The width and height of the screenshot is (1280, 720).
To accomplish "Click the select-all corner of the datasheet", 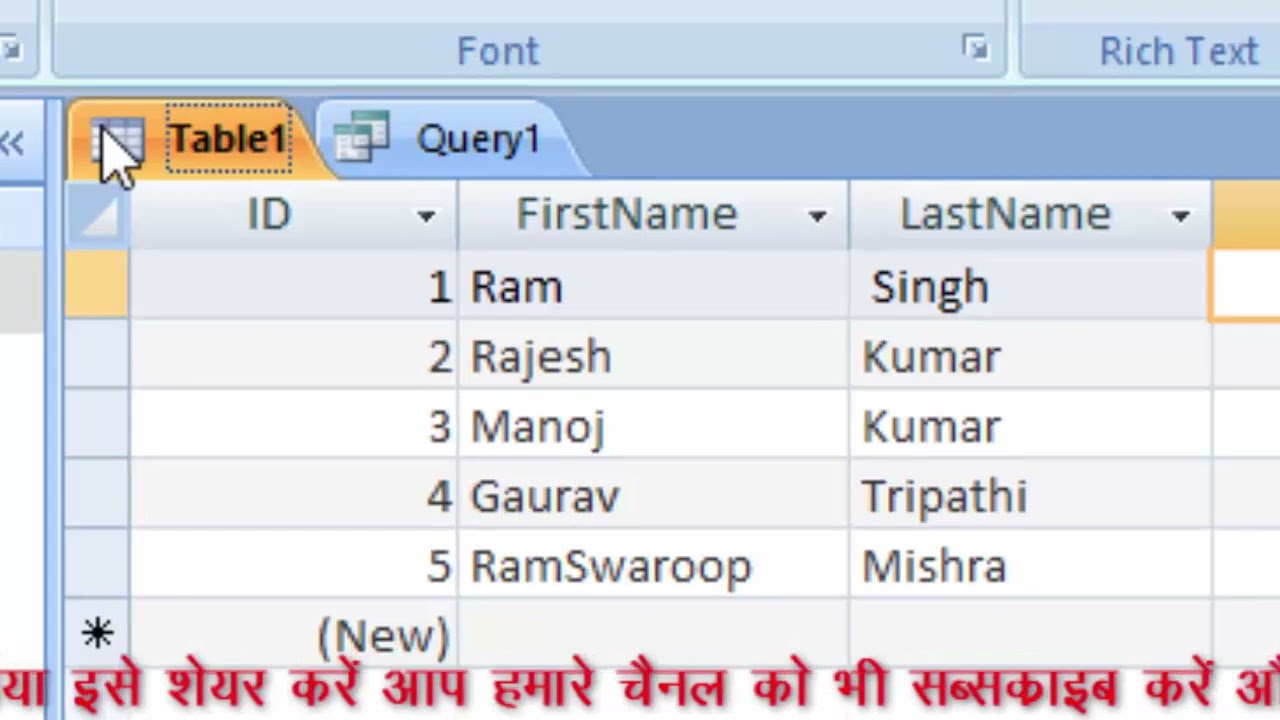I will coord(97,215).
